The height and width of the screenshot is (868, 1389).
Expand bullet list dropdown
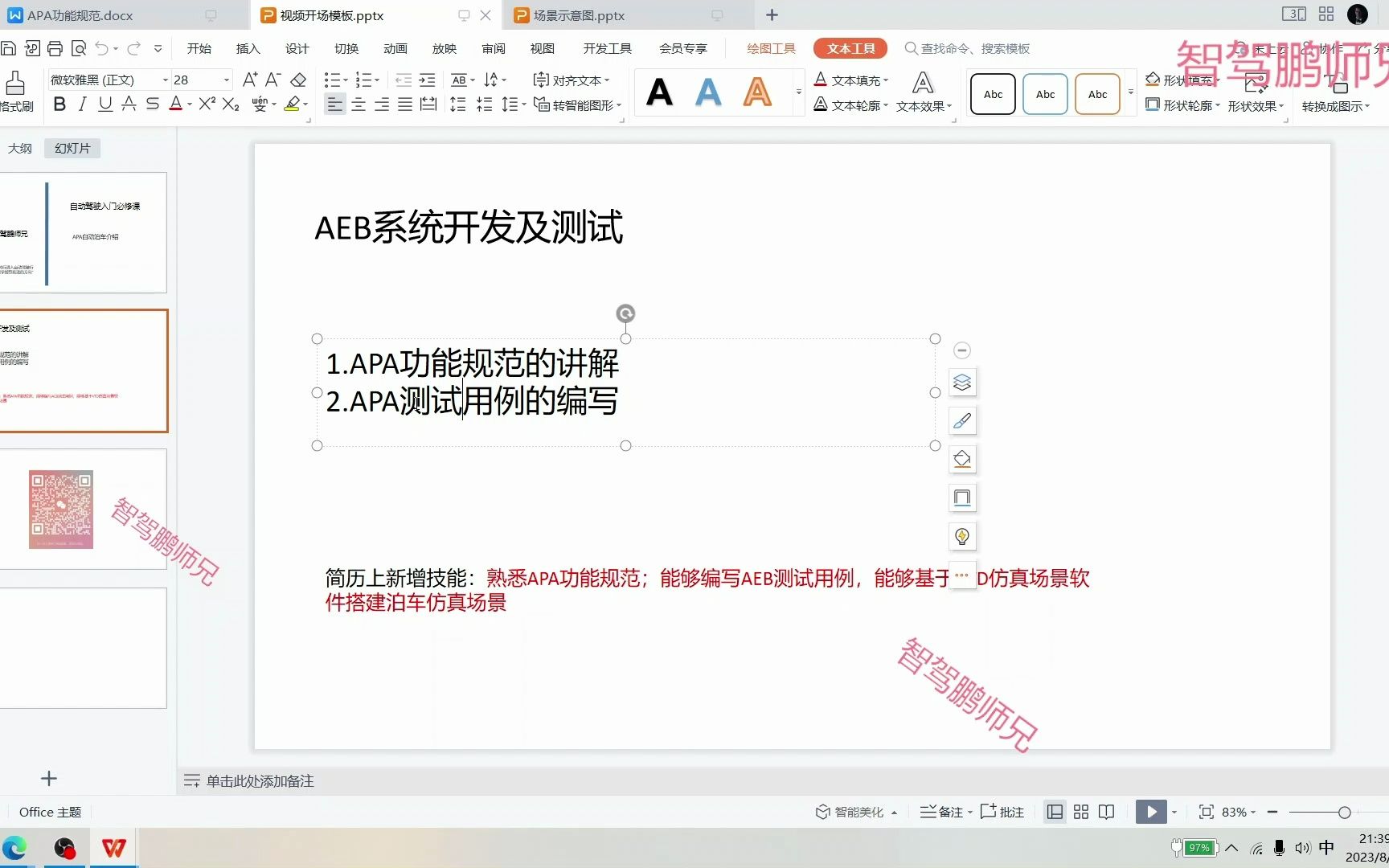tap(346, 80)
